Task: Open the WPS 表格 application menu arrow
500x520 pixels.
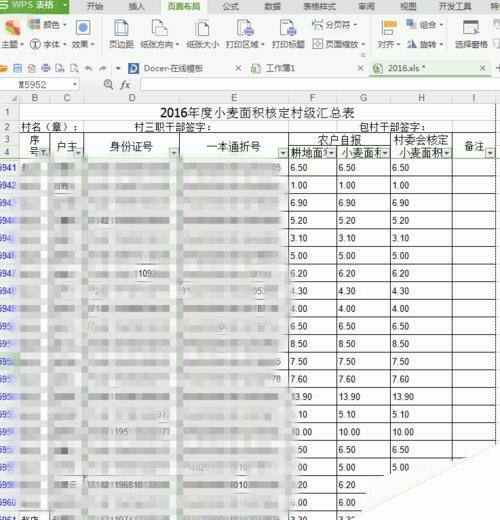Action: 64,5
